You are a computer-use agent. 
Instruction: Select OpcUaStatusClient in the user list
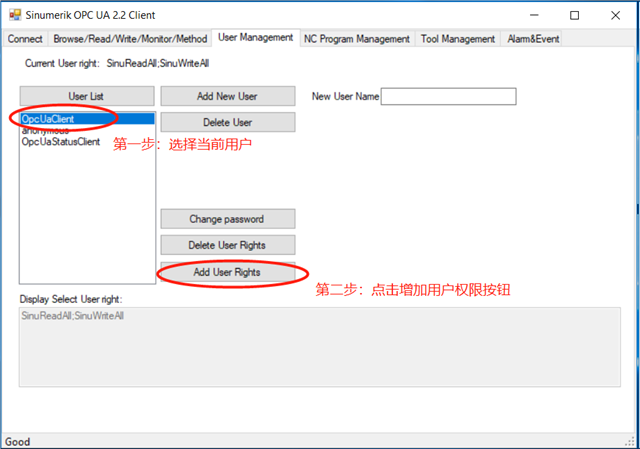(87, 142)
